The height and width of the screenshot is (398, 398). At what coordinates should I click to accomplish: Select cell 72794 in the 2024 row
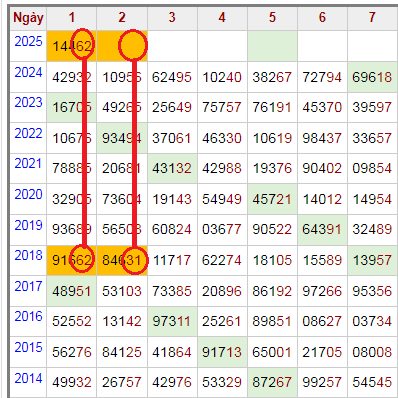coord(322,77)
